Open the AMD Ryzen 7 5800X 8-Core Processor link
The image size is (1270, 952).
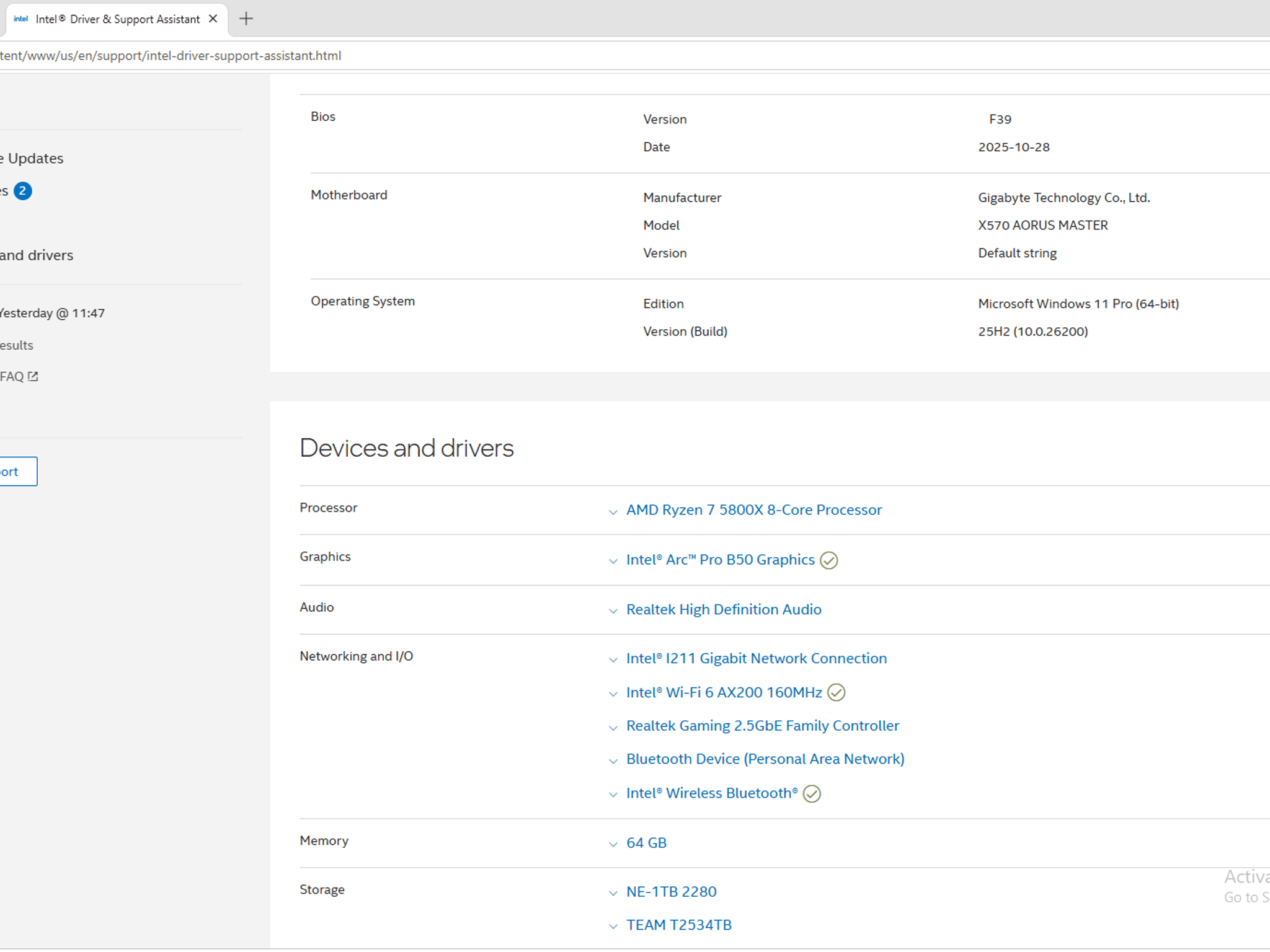[x=754, y=510]
